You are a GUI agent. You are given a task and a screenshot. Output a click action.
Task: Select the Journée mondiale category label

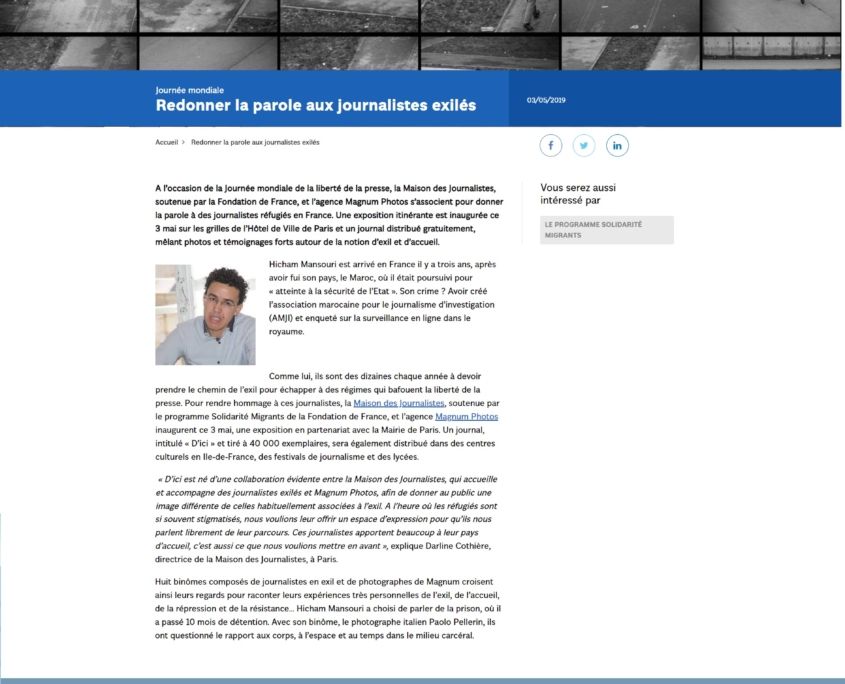[190, 89]
